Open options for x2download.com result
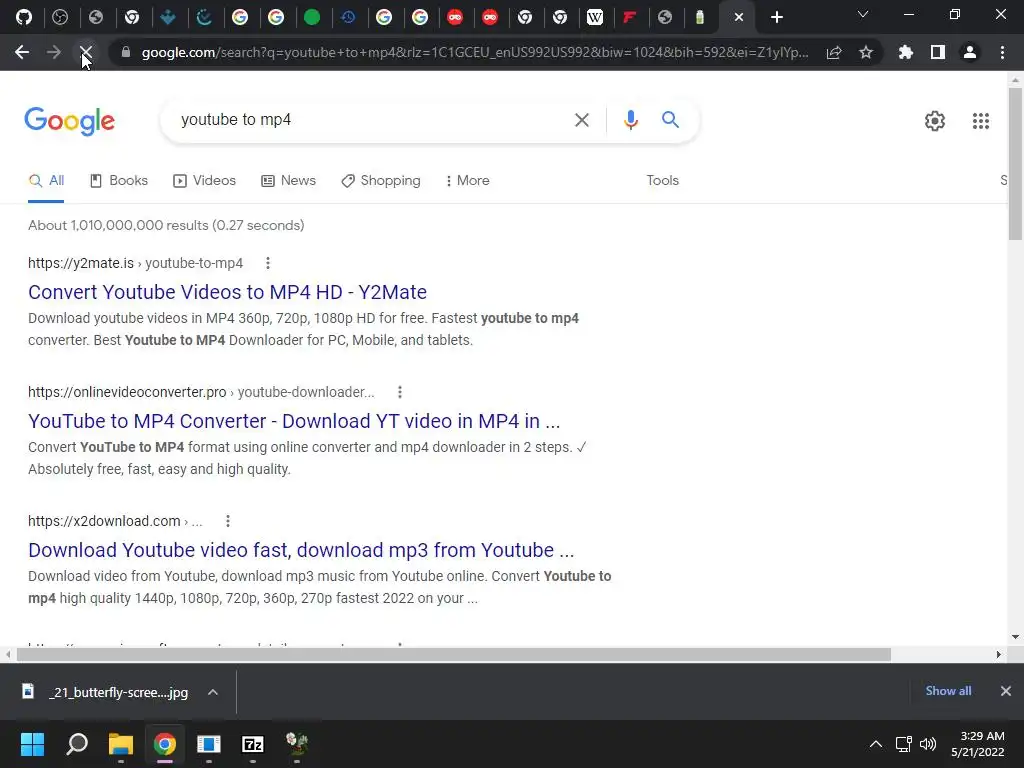 [227, 521]
